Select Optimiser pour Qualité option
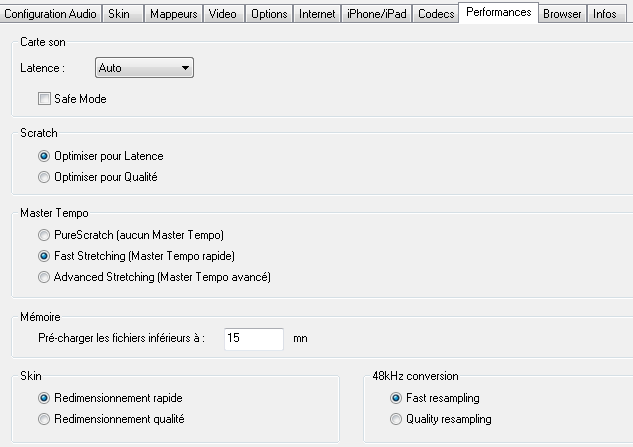Viewport: 633px width, 447px height. tap(44, 177)
